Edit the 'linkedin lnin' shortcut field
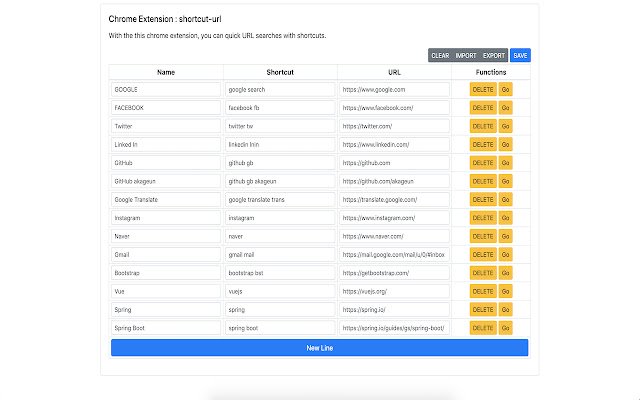Image resolution: width=640 pixels, height=400 pixels. point(280,144)
